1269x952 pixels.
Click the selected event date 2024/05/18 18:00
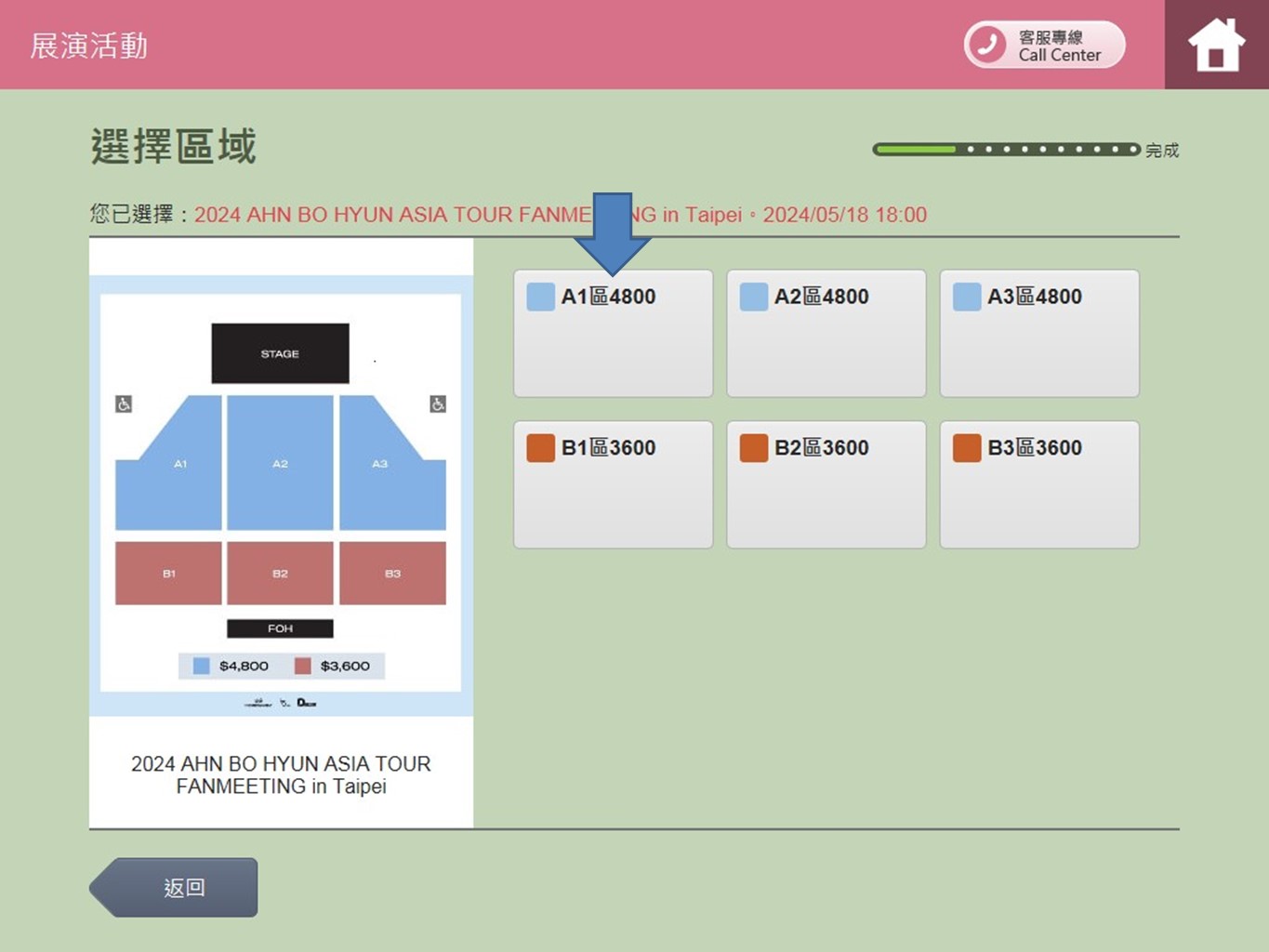coord(844,215)
